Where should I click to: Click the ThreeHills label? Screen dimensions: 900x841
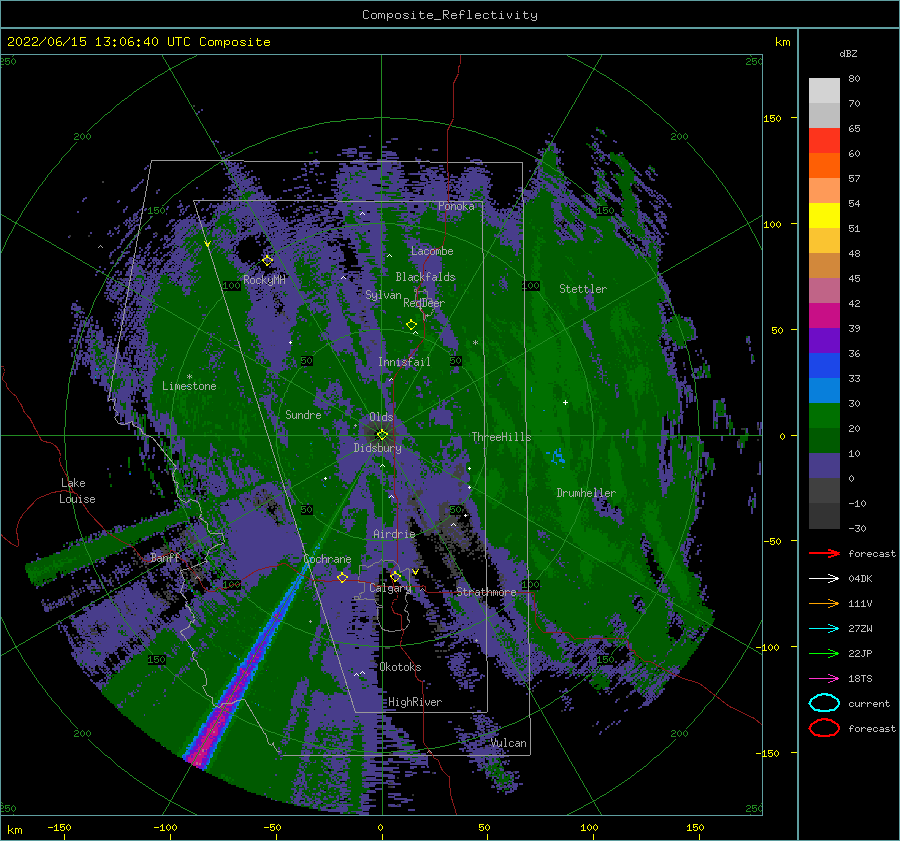pos(501,437)
